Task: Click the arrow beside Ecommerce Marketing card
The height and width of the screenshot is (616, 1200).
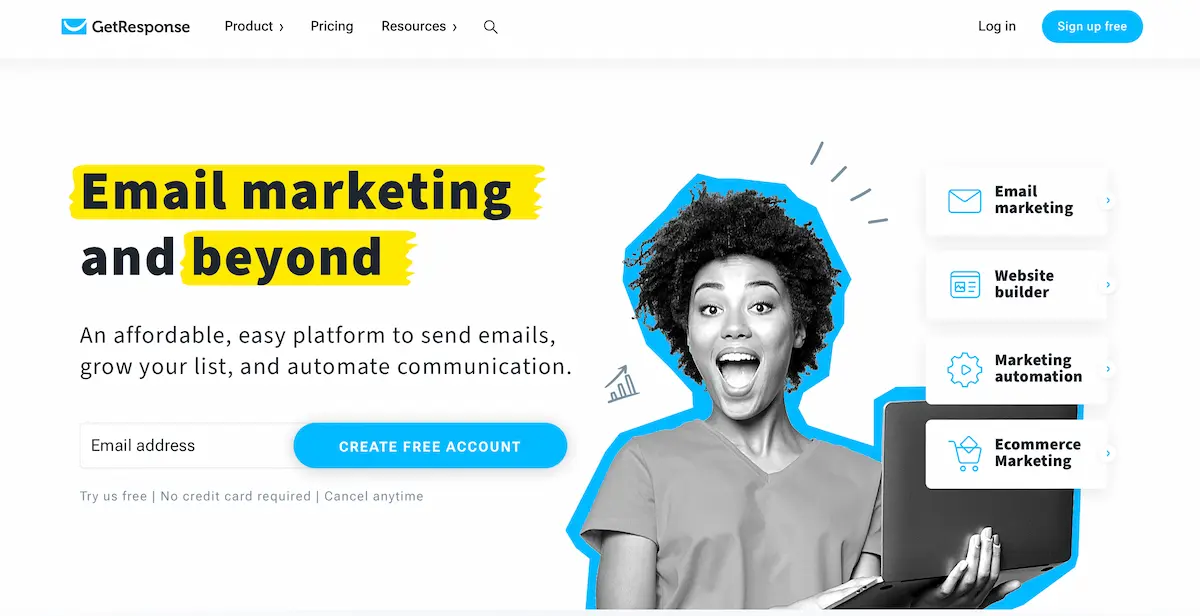Action: pos(1108,453)
